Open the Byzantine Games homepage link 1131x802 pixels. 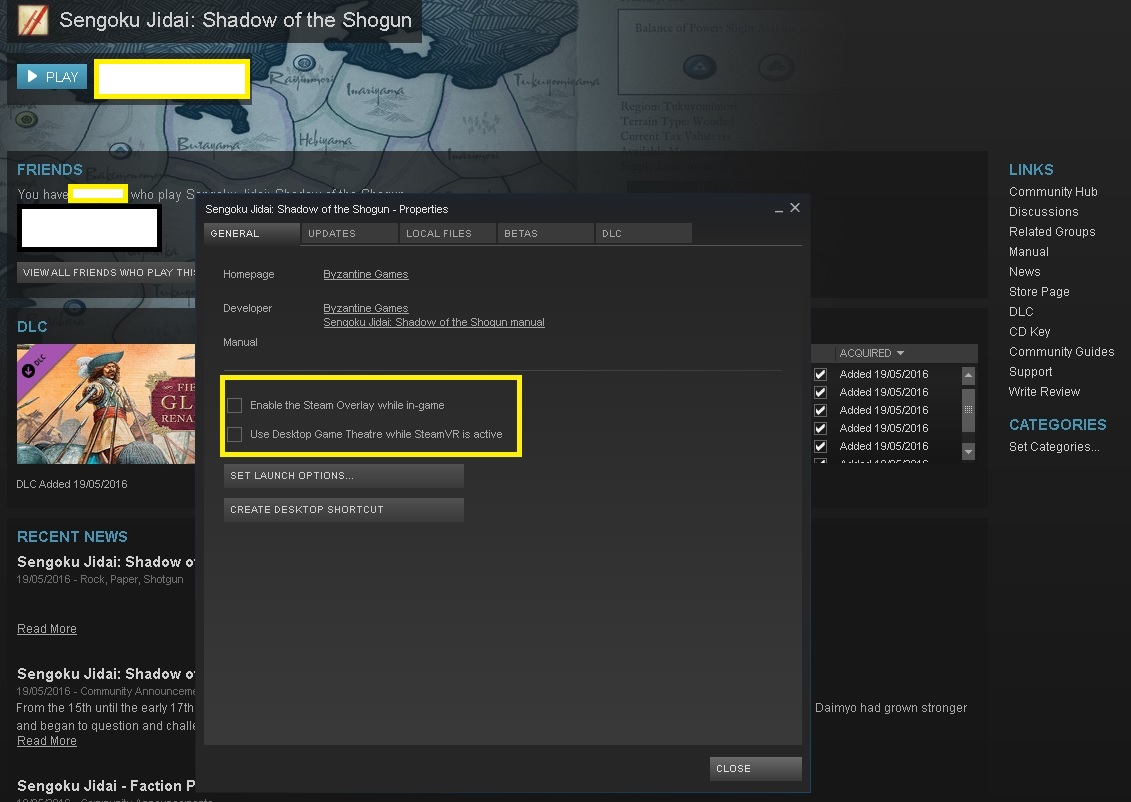[x=366, y=274]
